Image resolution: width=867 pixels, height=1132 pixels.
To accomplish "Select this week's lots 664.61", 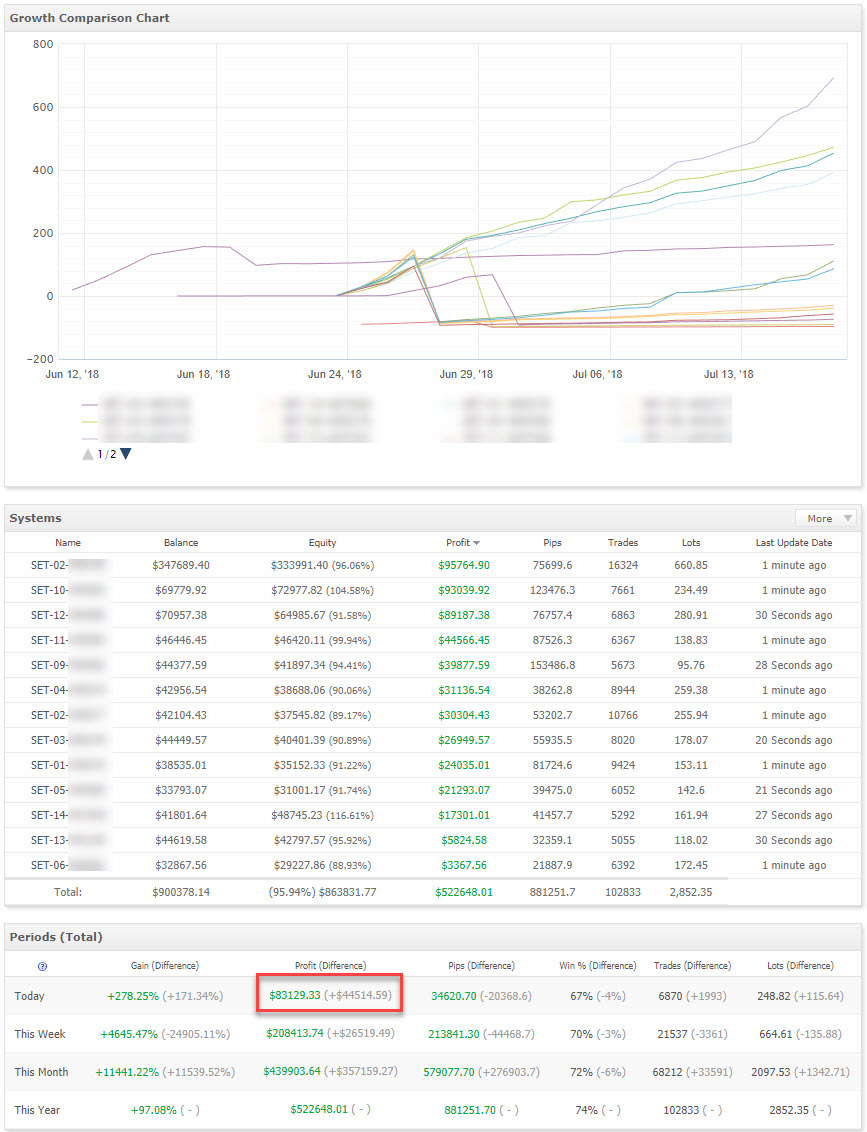I will [777, 1034].
